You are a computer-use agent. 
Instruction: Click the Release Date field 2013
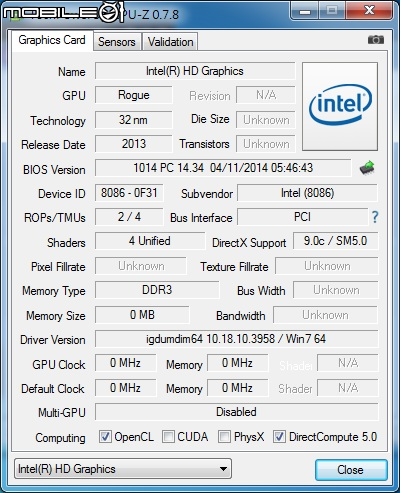click(134, 144)
